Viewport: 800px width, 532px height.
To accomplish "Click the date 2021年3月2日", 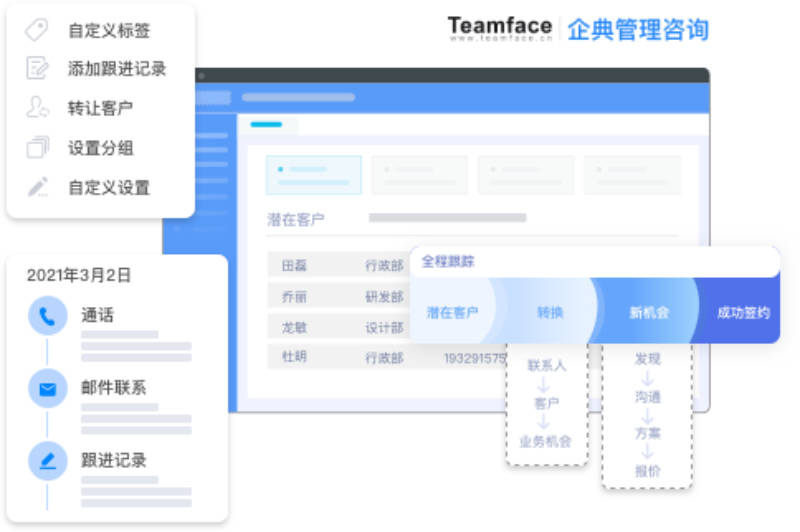I will [x=79, y=275].
